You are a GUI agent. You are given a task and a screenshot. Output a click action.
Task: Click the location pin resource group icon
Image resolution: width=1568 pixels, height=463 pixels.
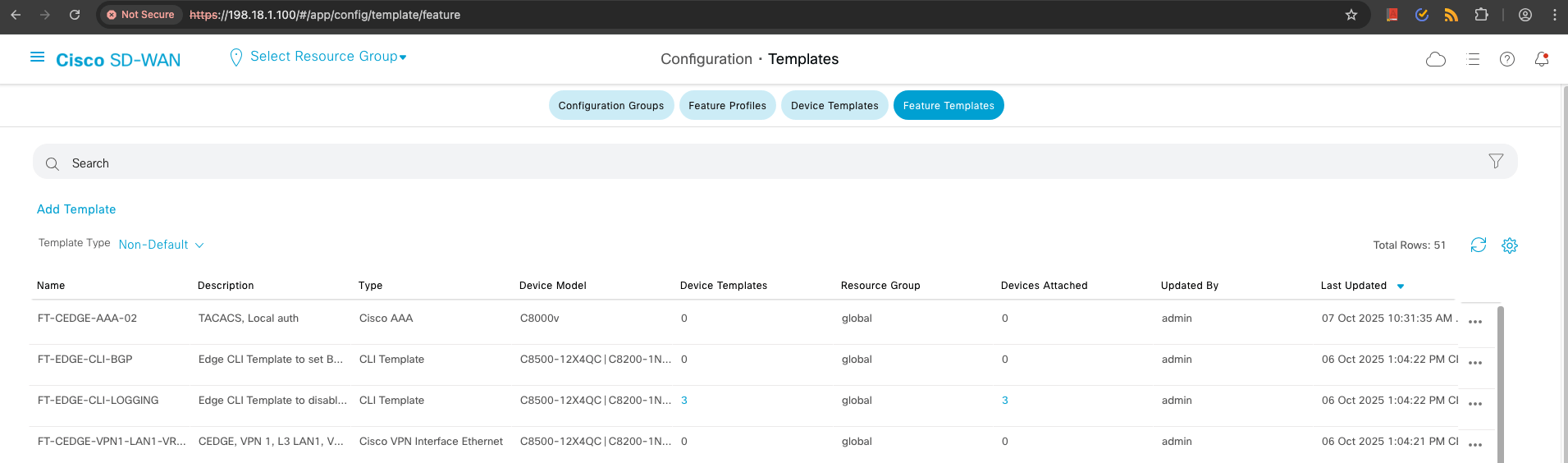[x=236, y=57]
